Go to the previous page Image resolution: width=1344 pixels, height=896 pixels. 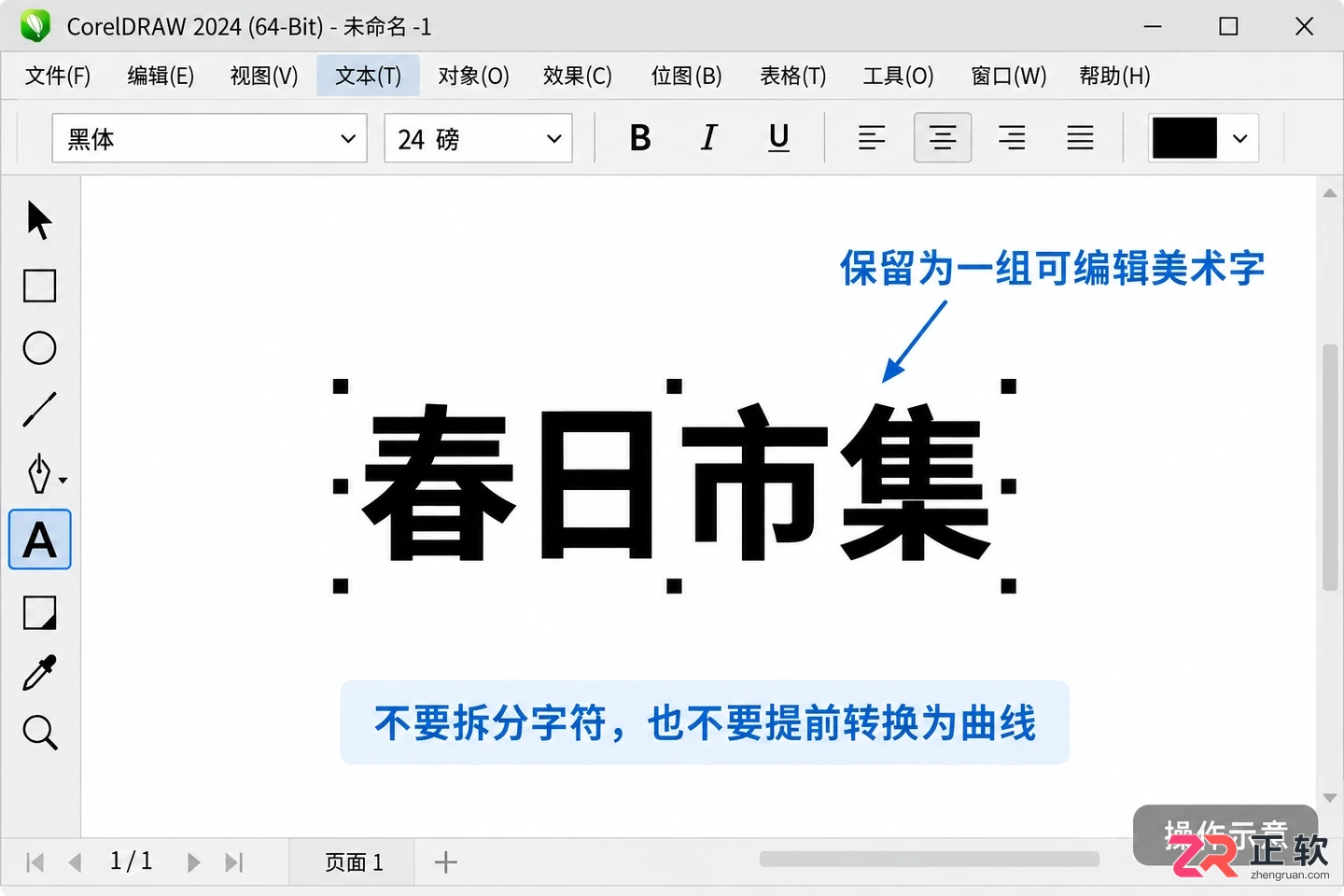[x=75, y=861]
